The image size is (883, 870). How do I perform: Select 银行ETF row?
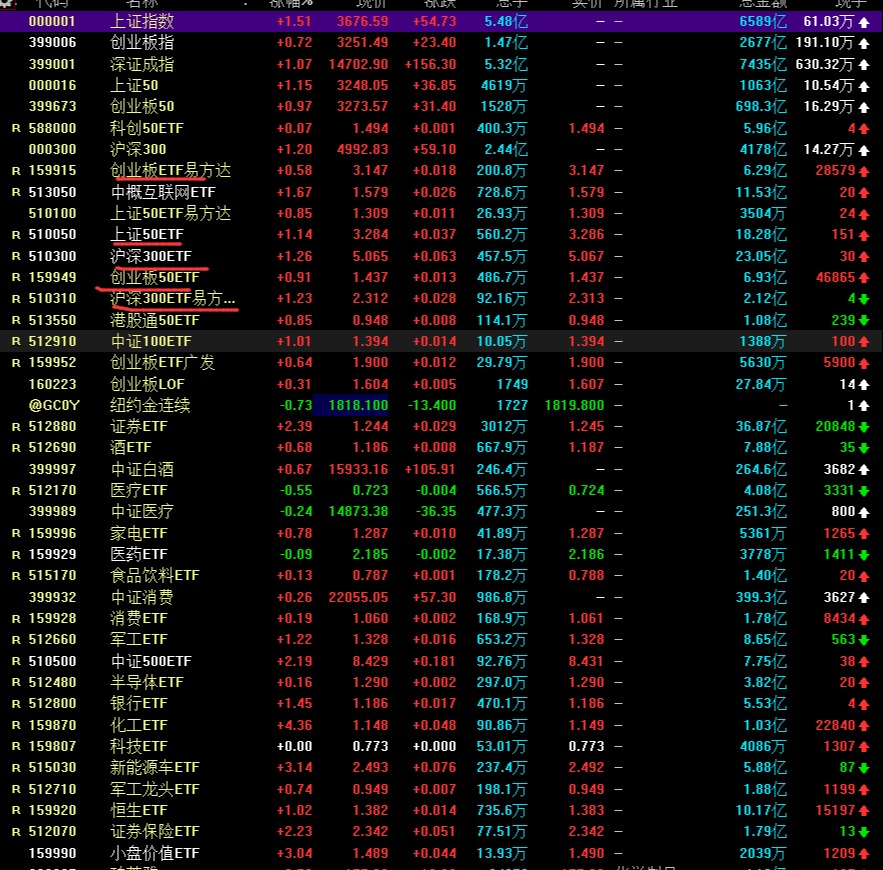click(x=442, y=704)
